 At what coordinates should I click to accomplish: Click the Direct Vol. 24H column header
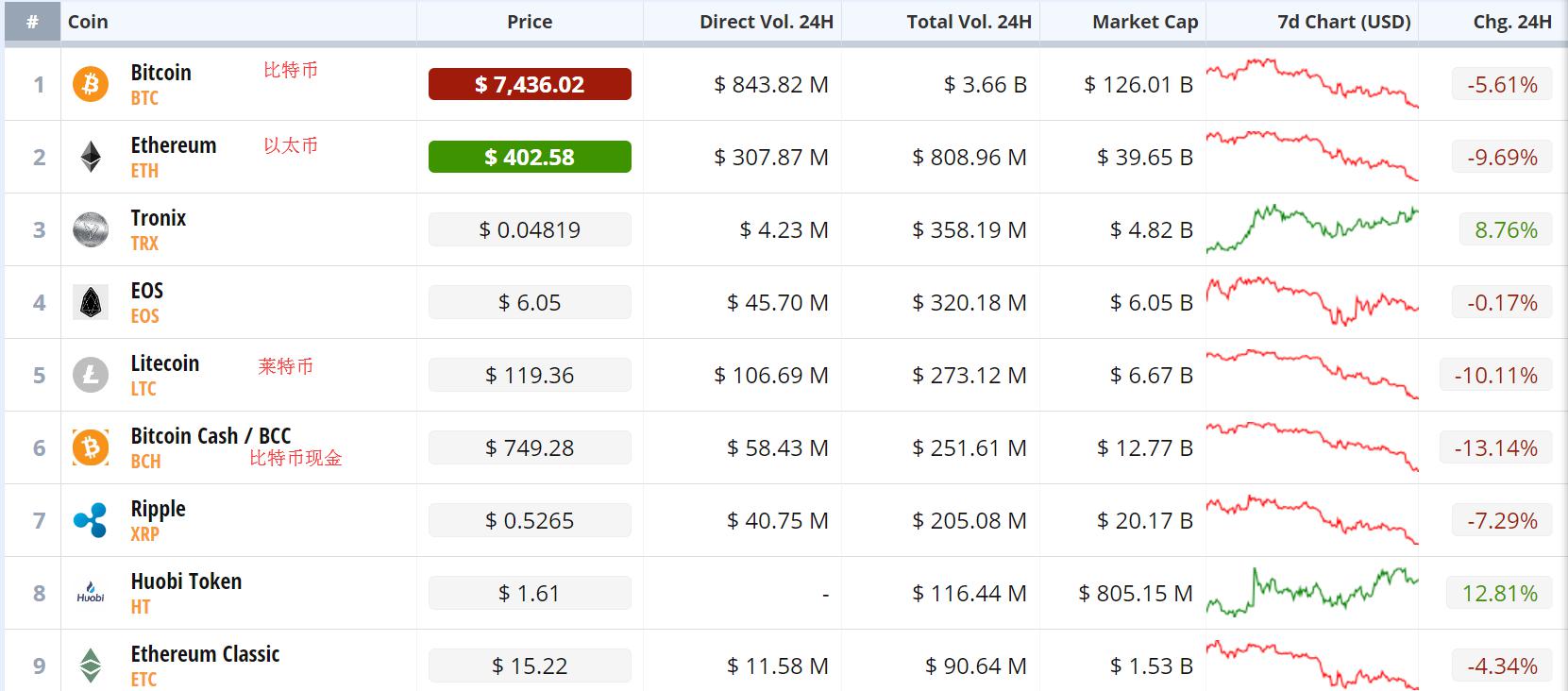click(766, 22)
